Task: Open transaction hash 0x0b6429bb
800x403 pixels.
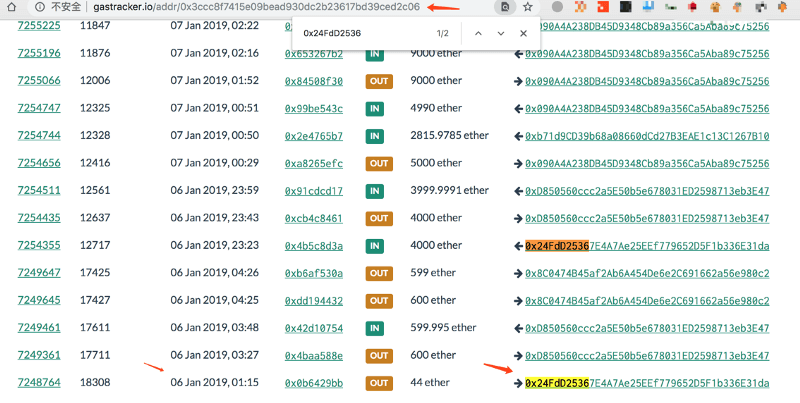Action: point(314,384)
